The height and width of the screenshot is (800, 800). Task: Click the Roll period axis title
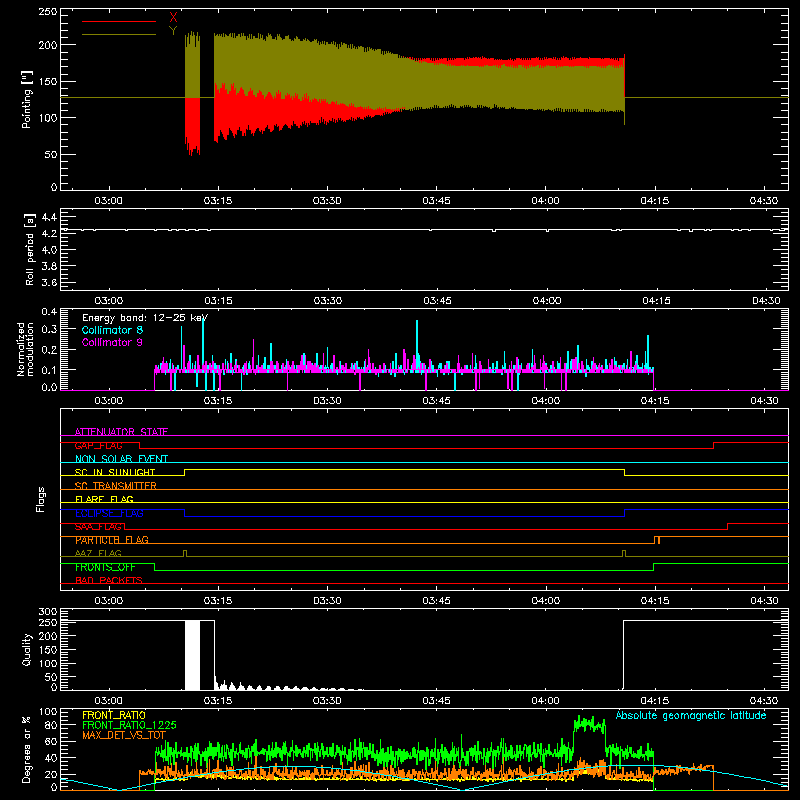(29, 249)
